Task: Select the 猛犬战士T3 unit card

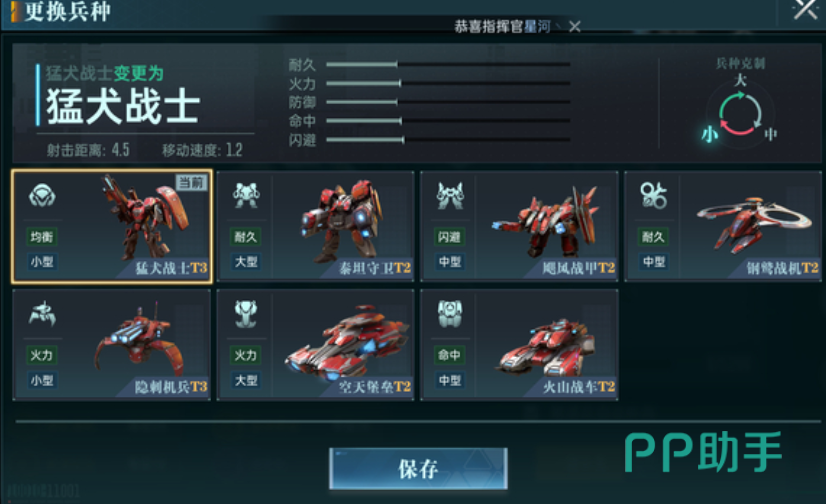Action: point(112,226)
